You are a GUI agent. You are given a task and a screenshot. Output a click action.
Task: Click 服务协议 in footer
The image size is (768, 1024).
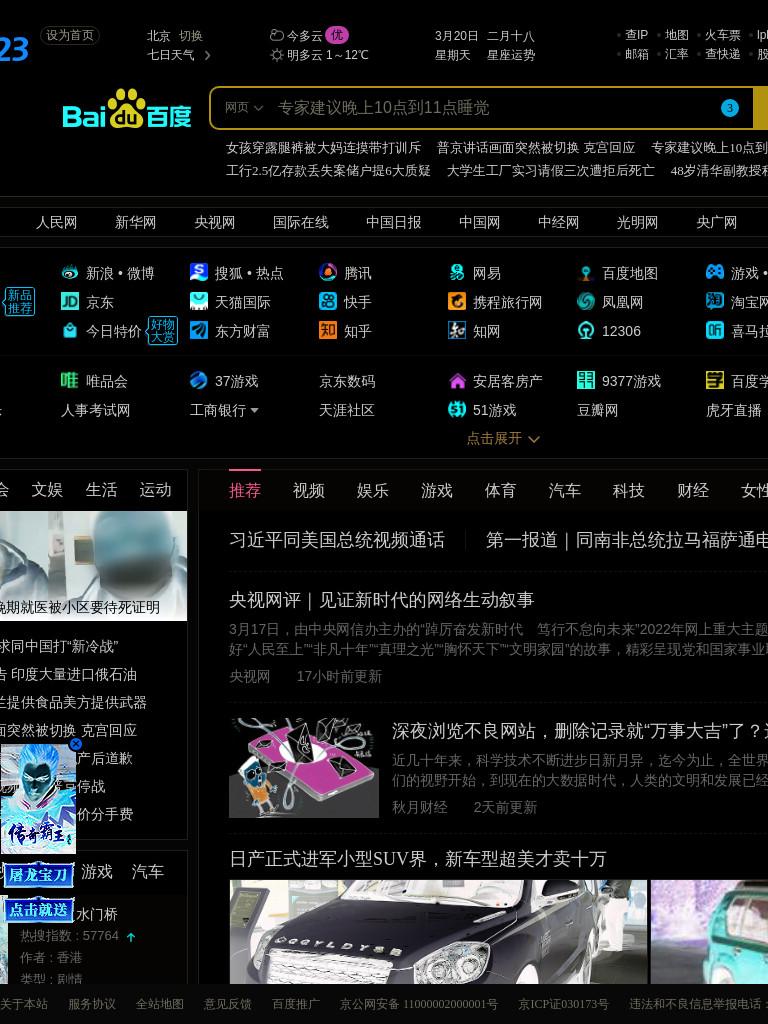coord(92,1004)
